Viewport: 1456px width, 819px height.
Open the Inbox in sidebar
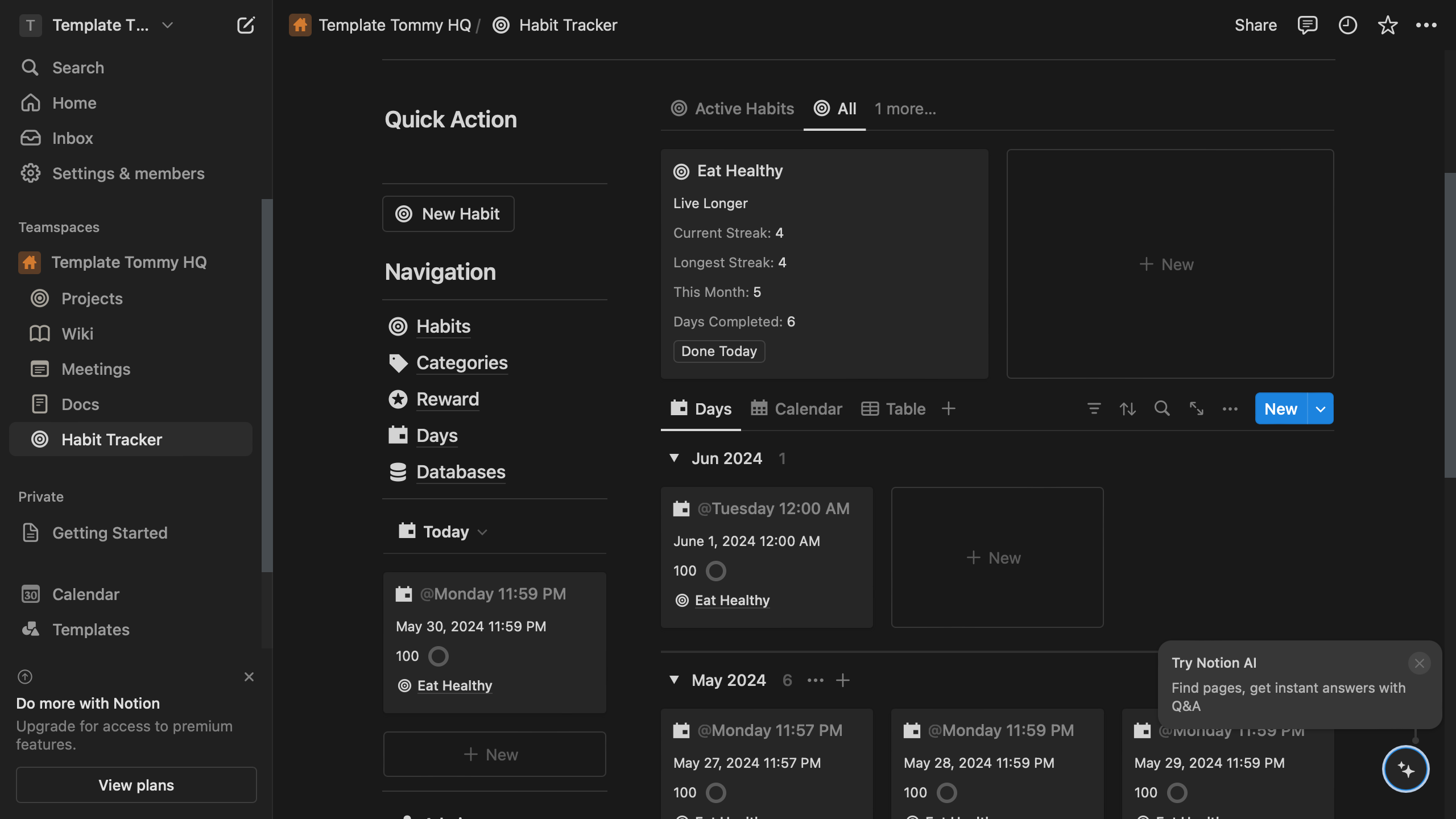tap(72, 138)
